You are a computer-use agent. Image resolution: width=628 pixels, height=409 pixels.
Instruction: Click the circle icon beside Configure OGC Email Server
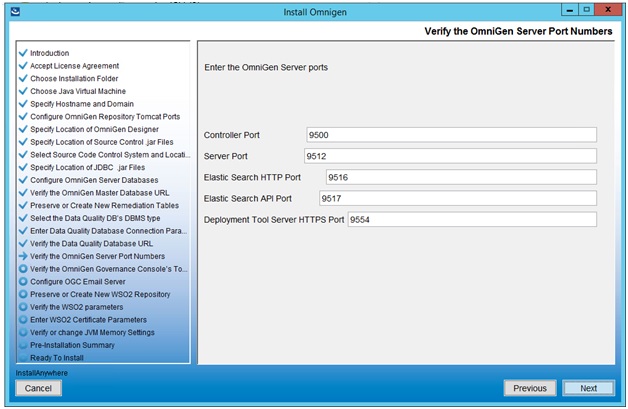click(23, 281)
